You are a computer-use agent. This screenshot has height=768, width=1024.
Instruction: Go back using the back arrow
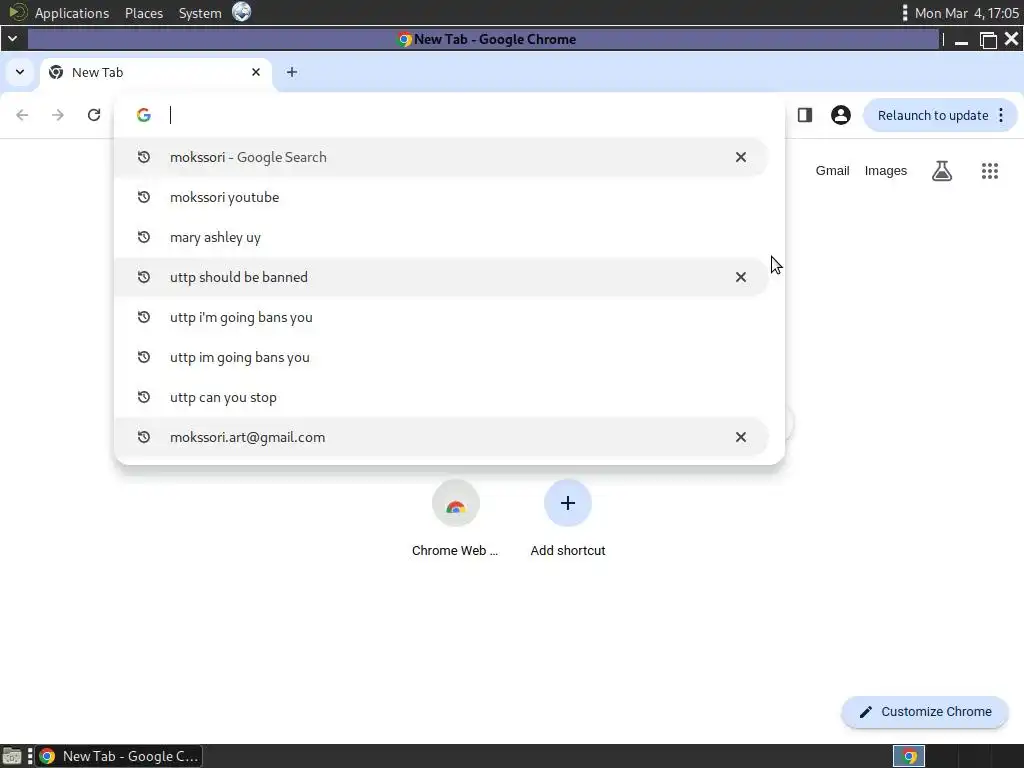click(22, 115)
